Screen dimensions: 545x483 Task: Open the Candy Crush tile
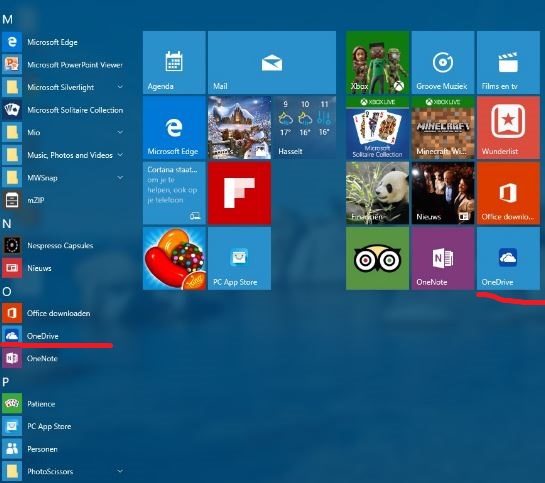174,259
